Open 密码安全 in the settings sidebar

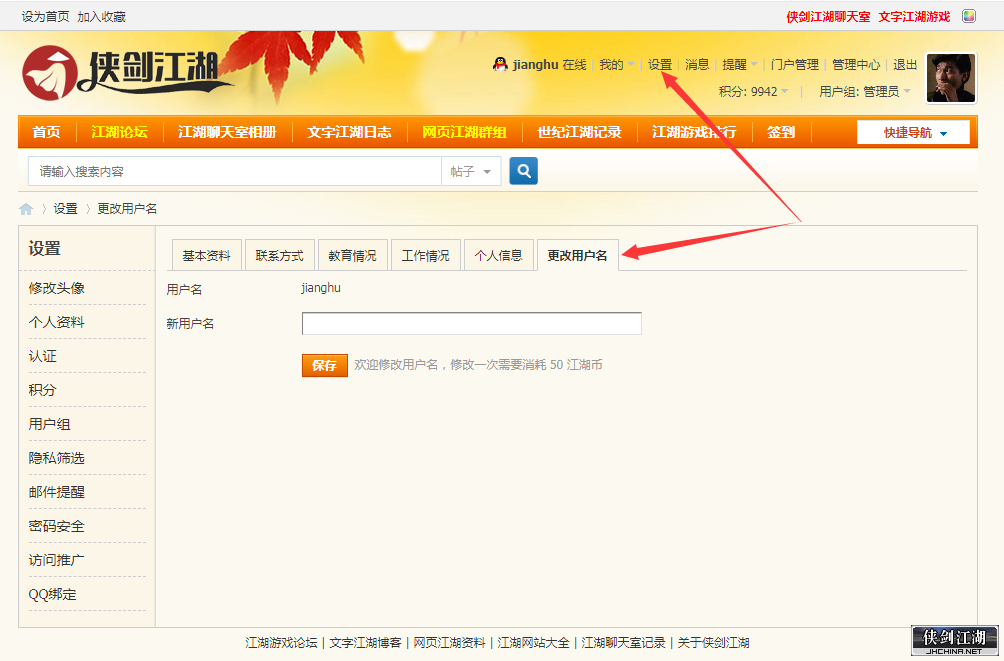(57, 526)
